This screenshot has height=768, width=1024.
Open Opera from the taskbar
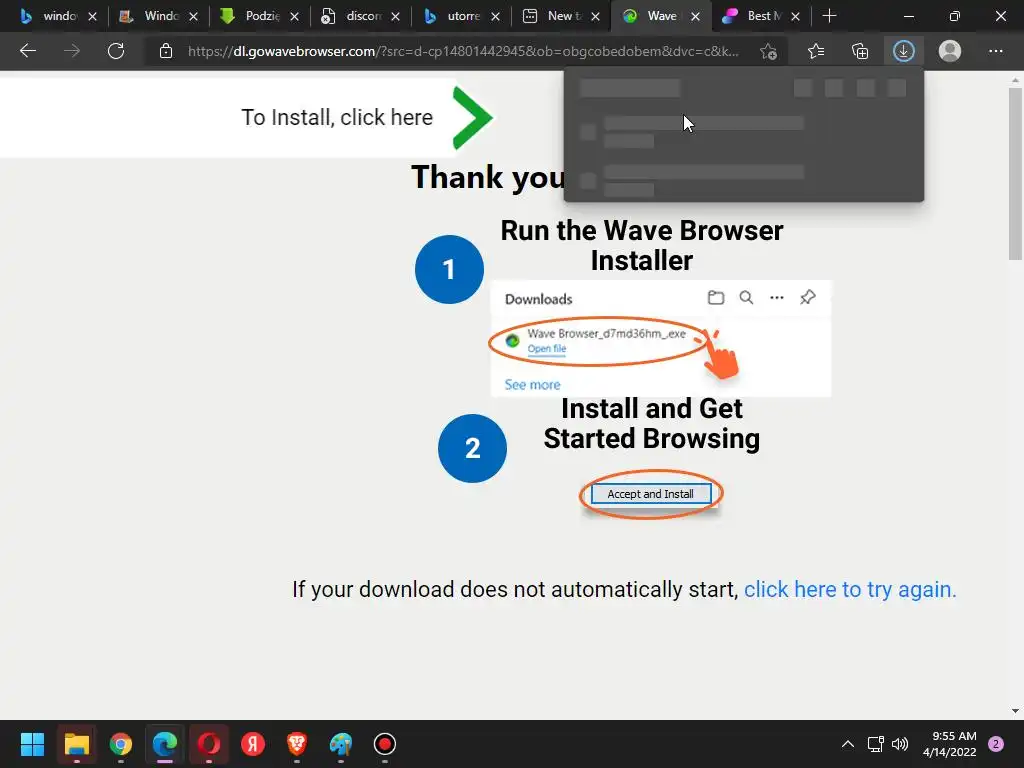pyautogui.click(x=209, y=744)
